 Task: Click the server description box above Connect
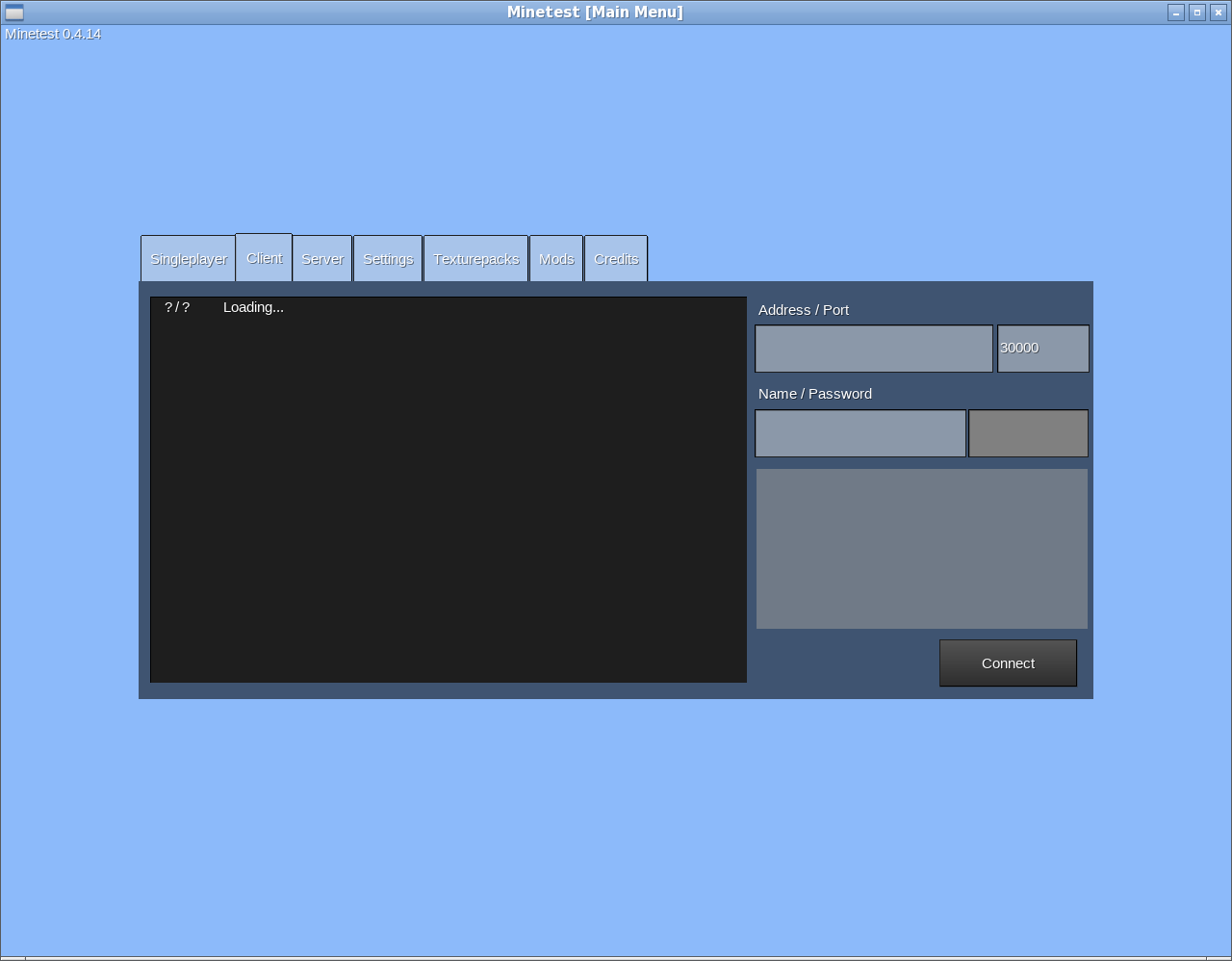coord(922,549)
